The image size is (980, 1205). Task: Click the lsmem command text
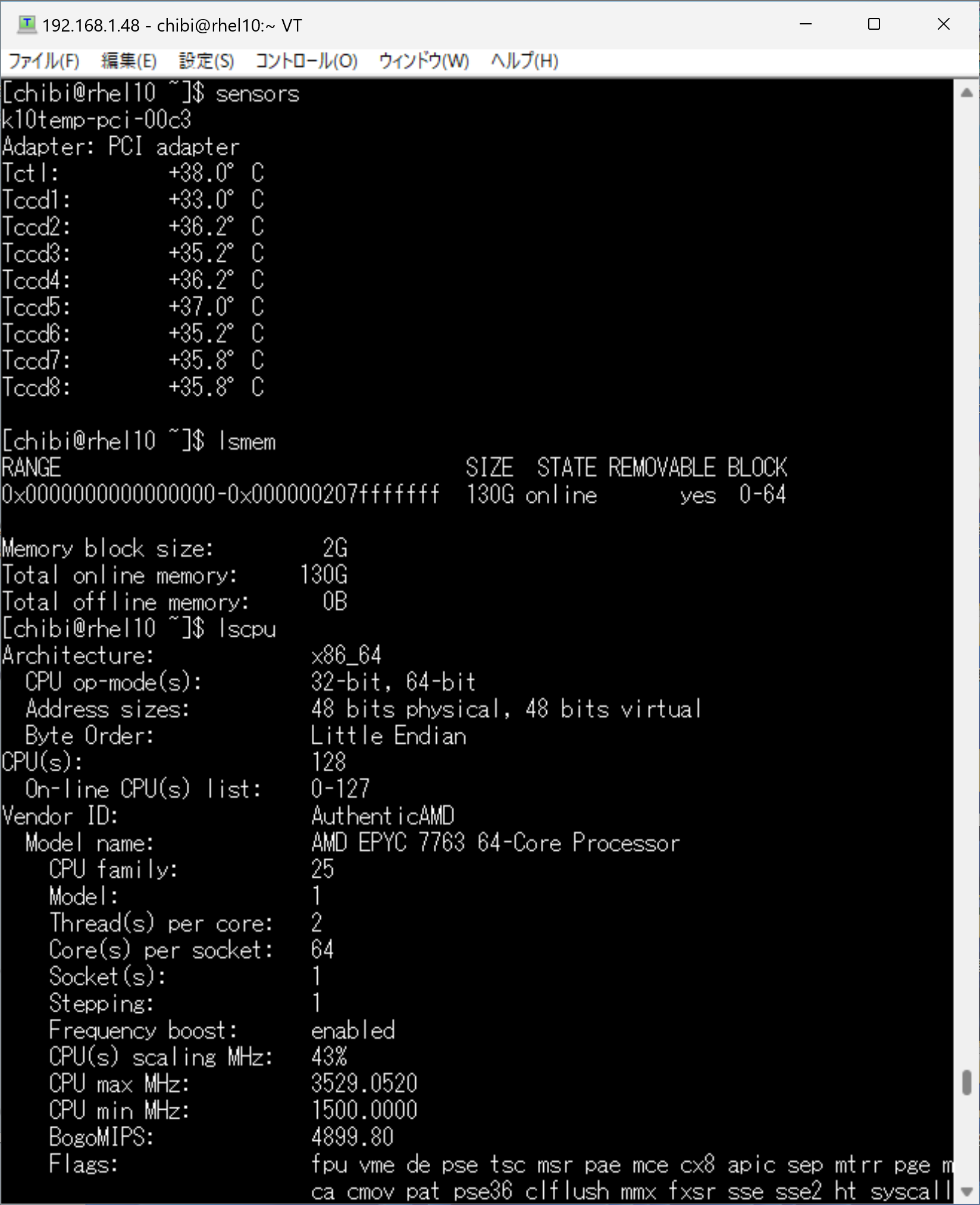pos(247,442)
